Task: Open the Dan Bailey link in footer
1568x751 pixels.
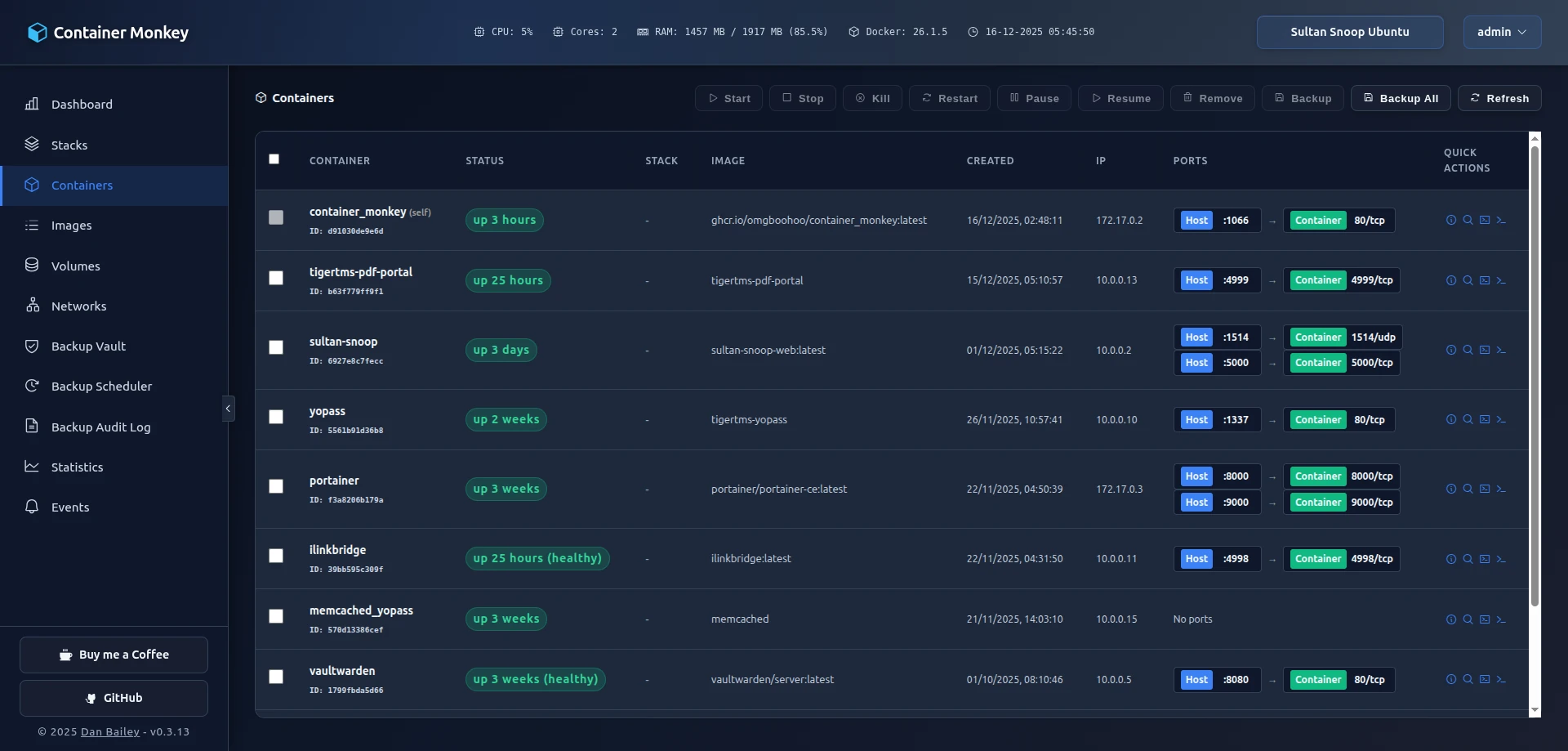Action: pos(109,732)
